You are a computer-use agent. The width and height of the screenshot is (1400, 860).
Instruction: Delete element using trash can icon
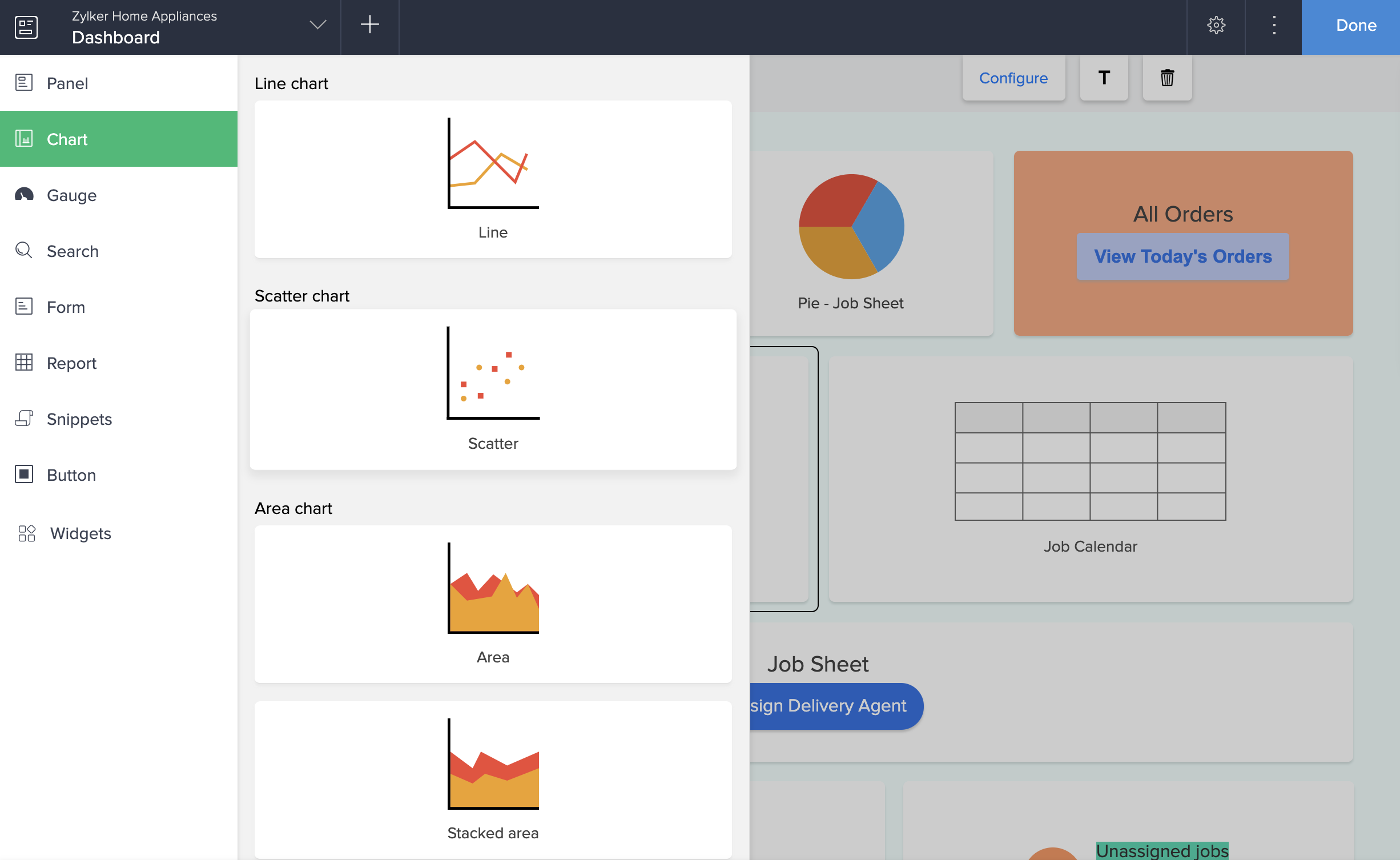click(1167, 78)
